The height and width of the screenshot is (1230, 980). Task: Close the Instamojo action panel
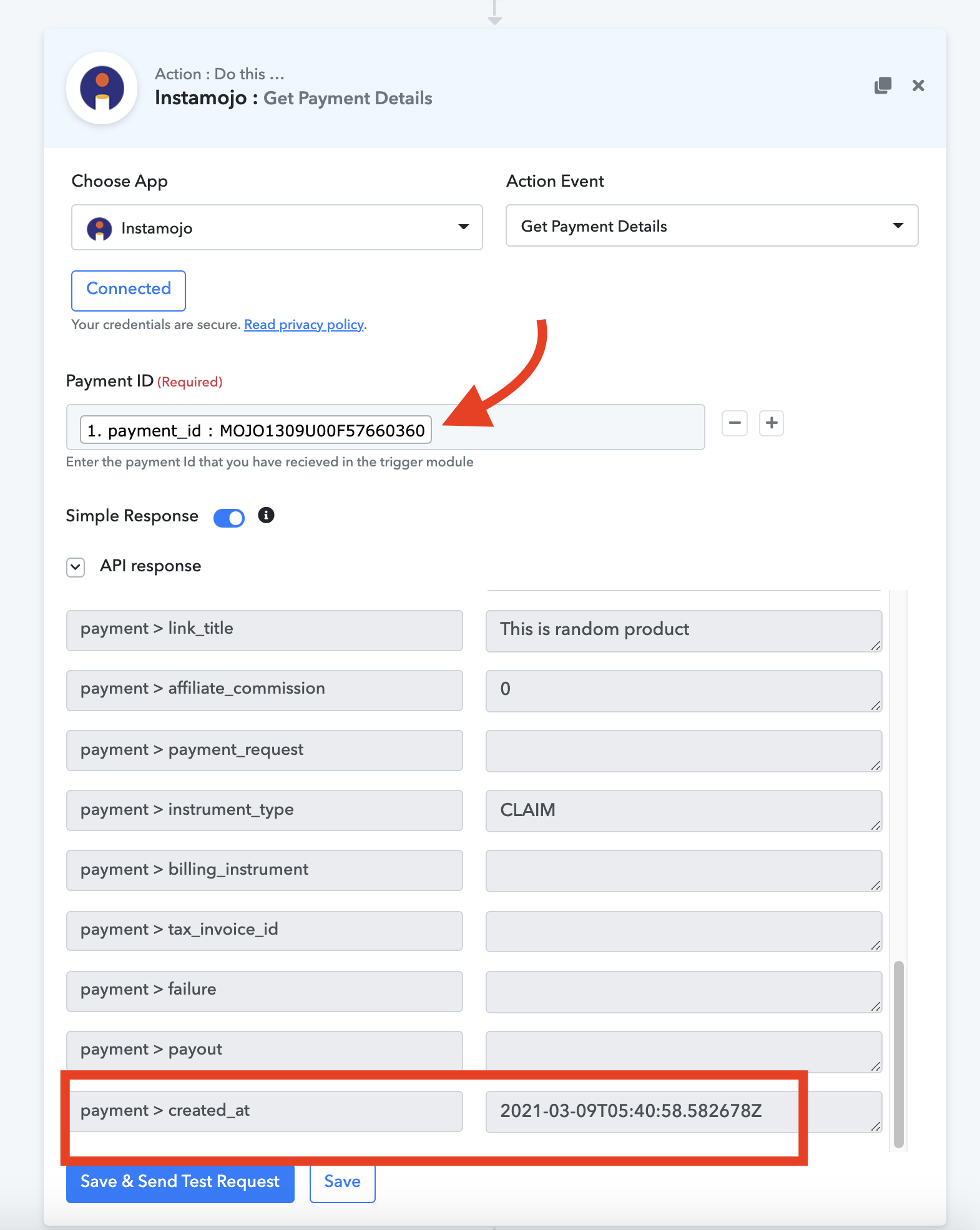pos(918,86)
